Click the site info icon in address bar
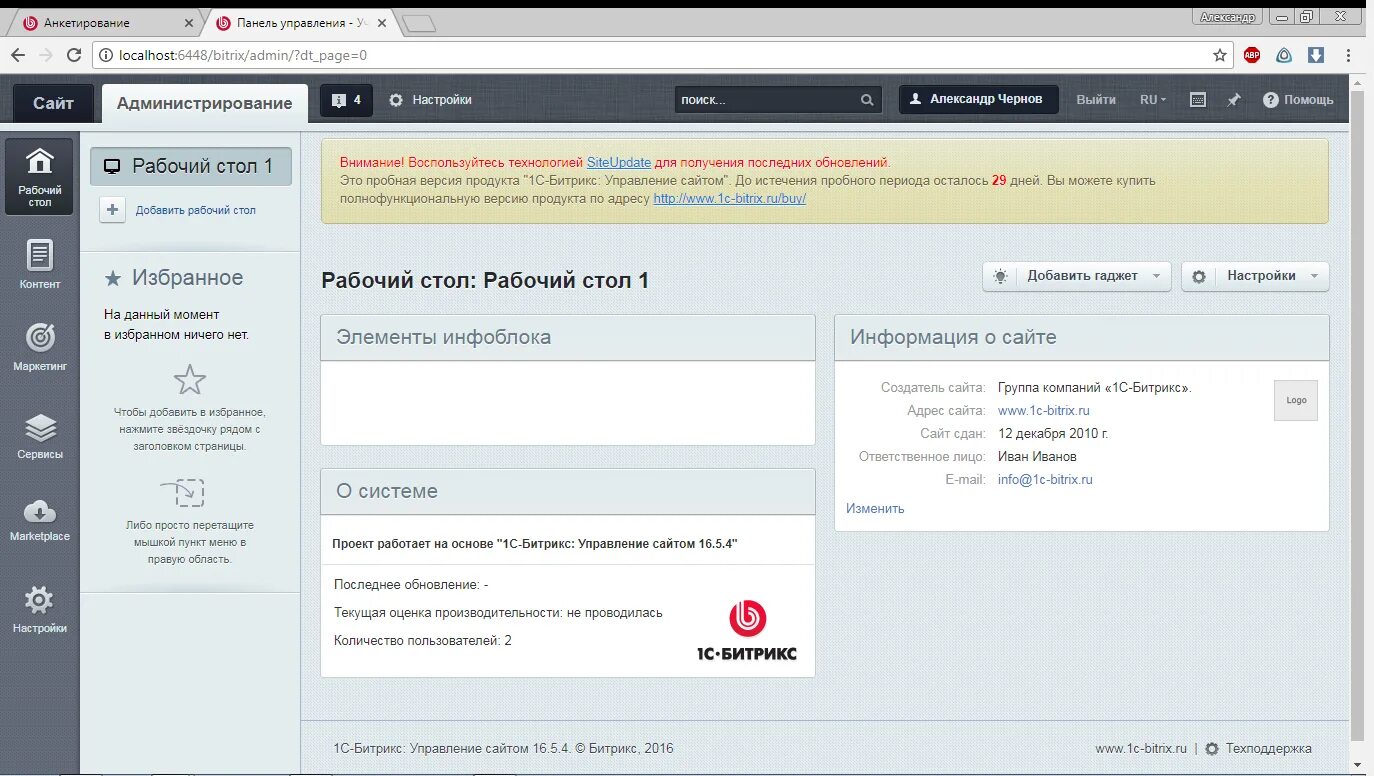Image resolution: width=1374 pixels, height=776 pixels. pos(106,55)
